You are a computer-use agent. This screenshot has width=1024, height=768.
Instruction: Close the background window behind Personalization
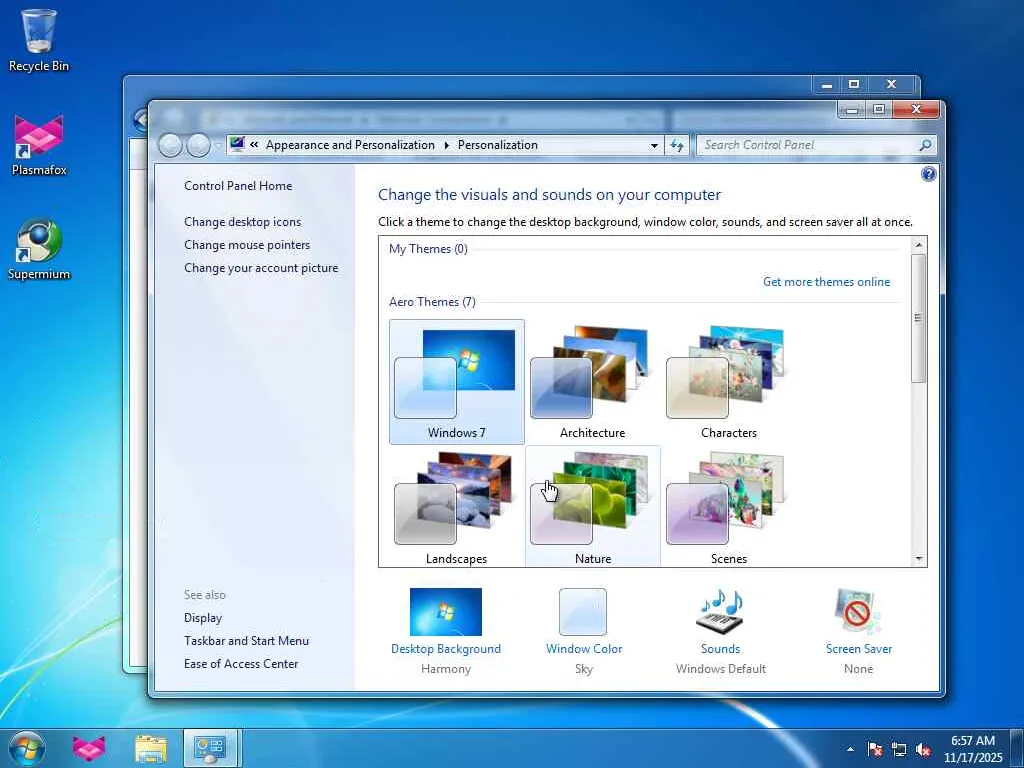891,84
